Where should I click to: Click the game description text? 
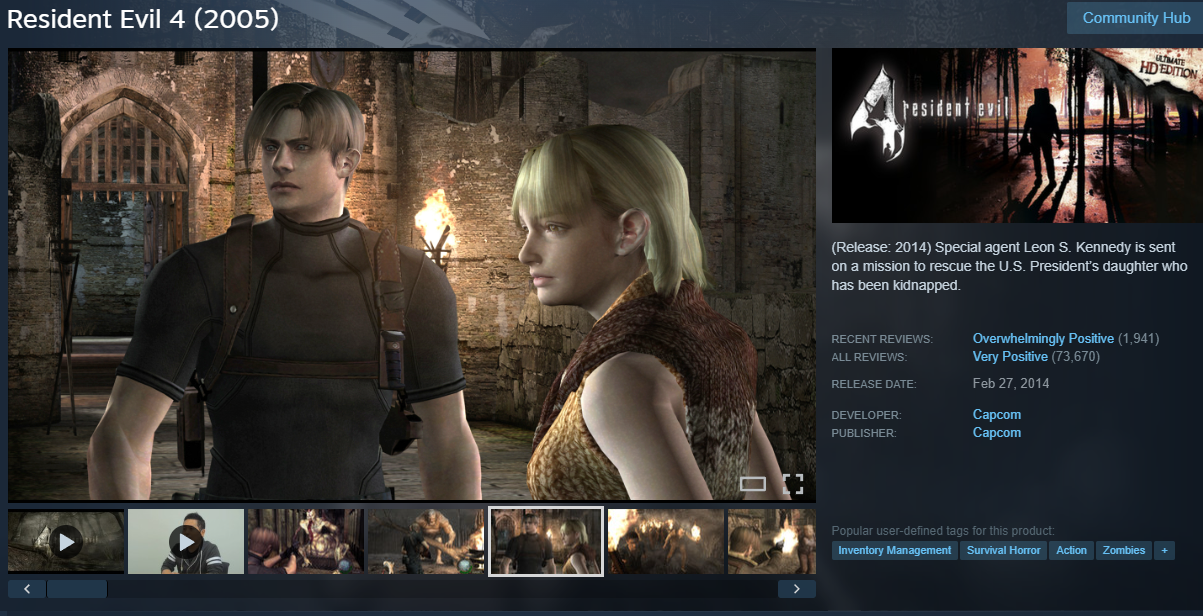pyautogui.click(x=1010, y=266)
